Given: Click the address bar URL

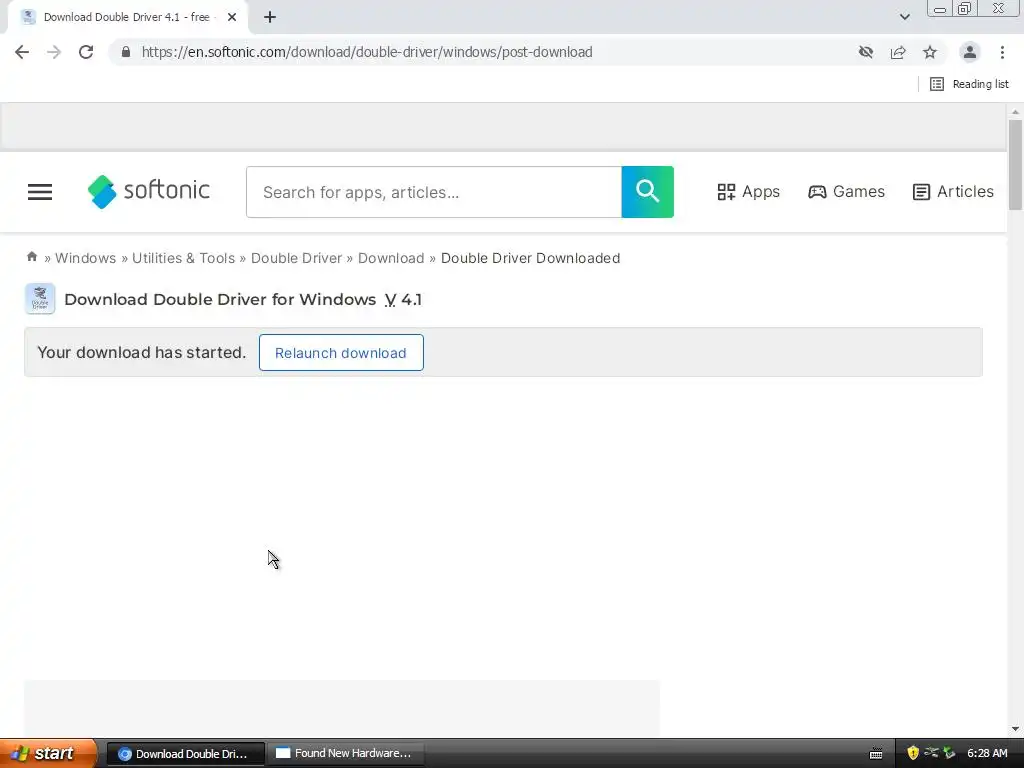Looking at the screenshot, I should tap(367, 52).
